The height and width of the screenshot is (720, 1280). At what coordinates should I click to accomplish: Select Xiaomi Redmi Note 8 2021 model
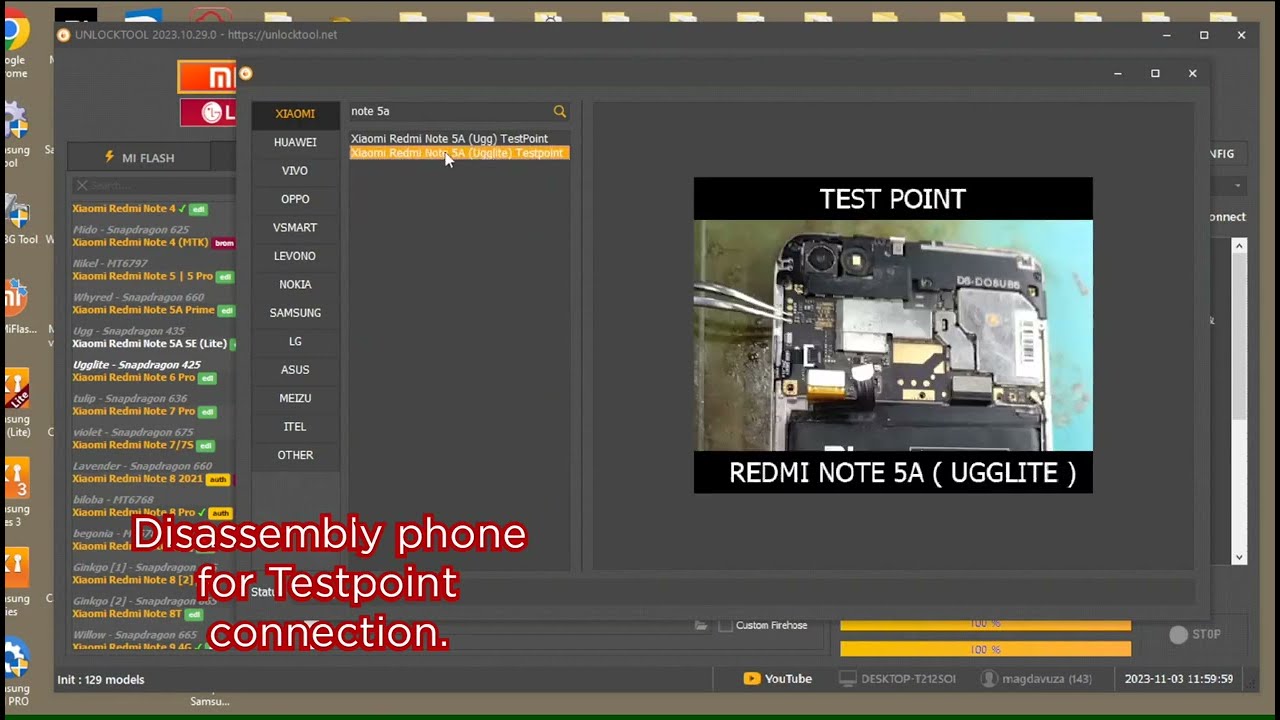click(x=137, y=479)
